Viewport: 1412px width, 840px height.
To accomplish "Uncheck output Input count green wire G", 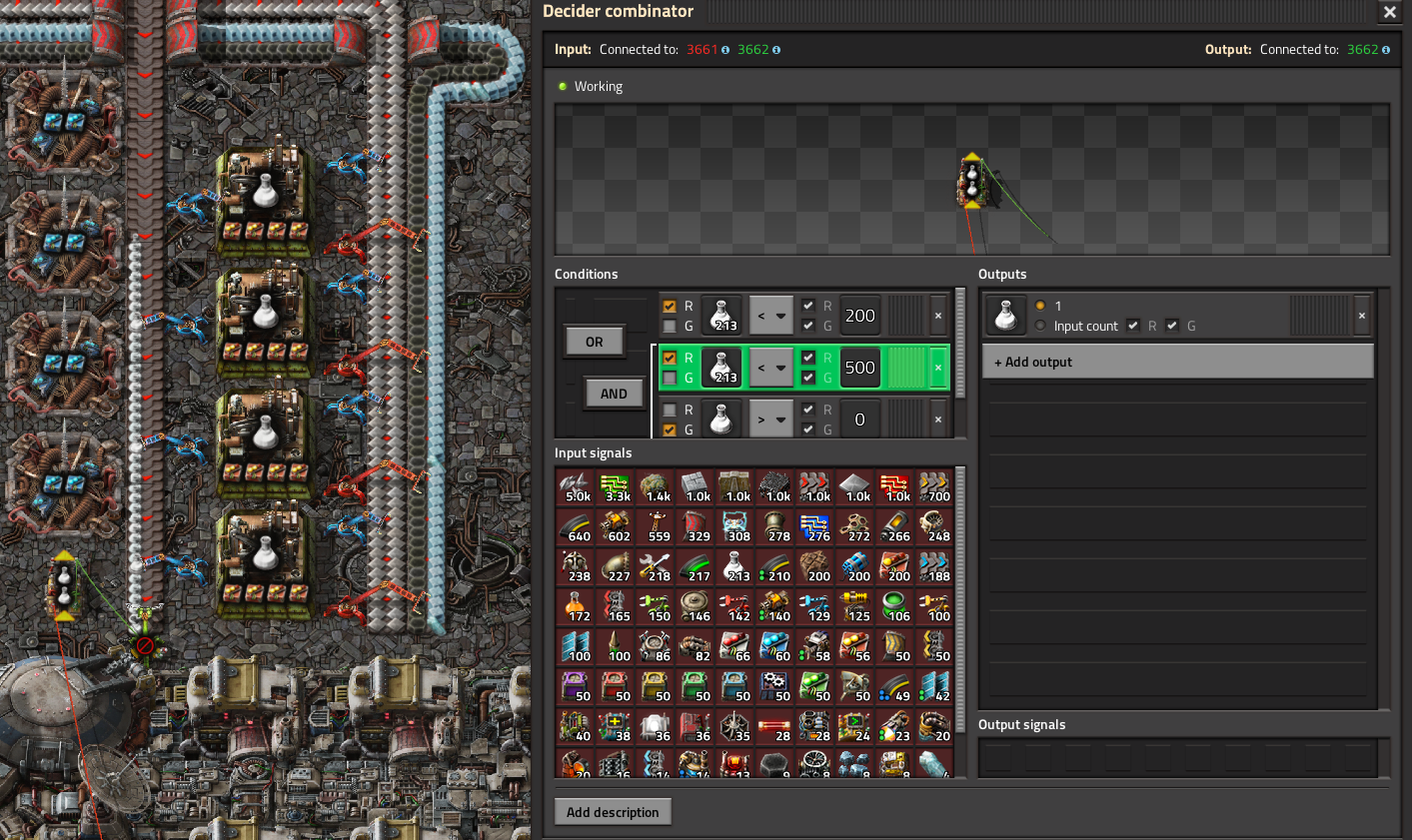I will (x=1172, y=326).
